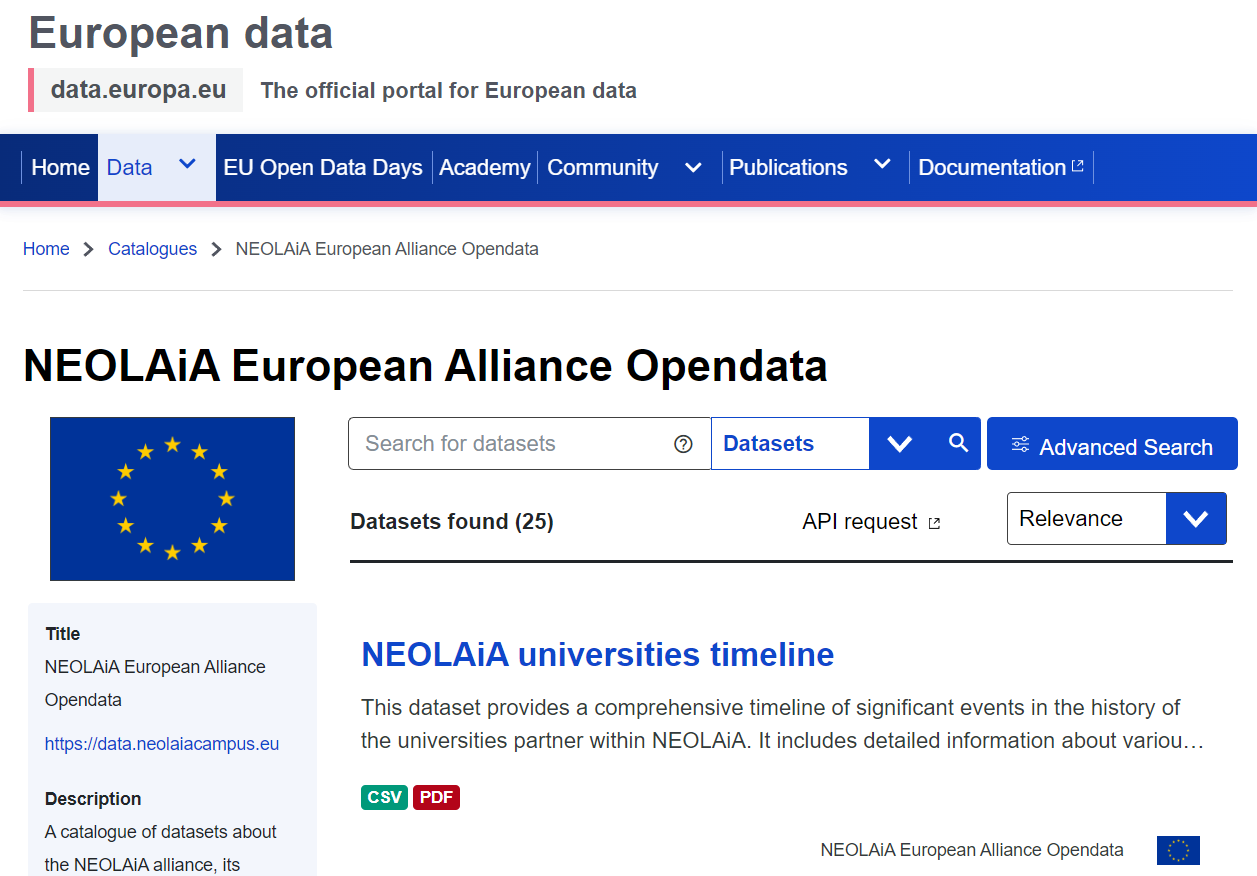This screenshot has height=876, width=1257.
Task: Click the PDF format badge
Action: point(436,797)
